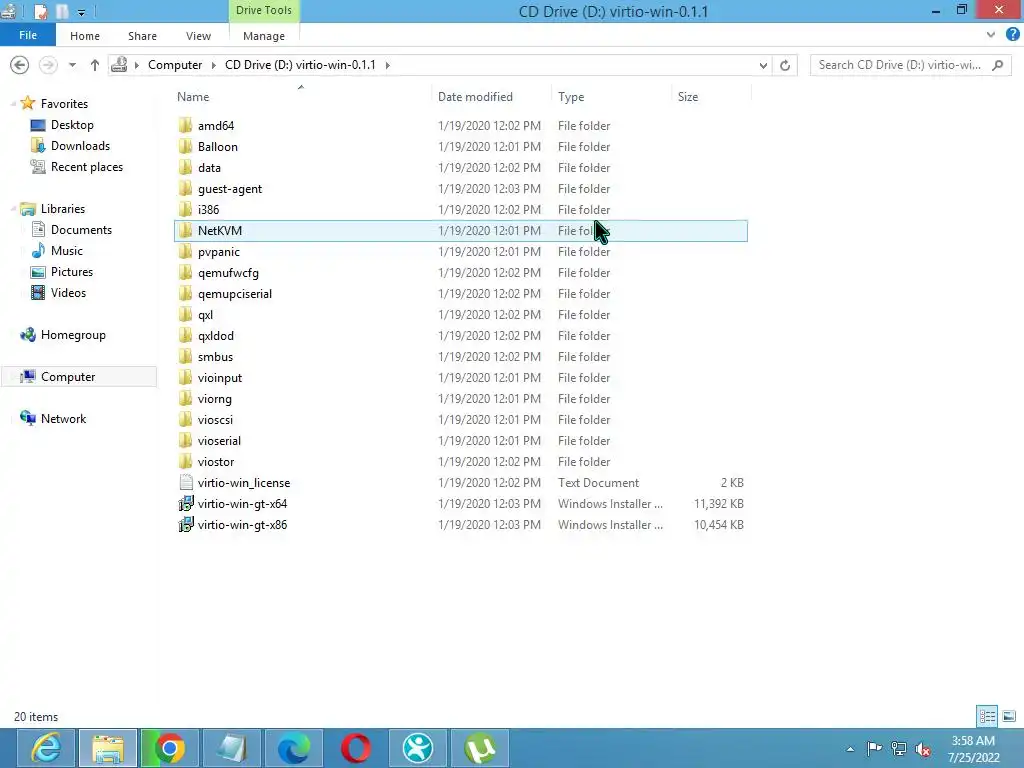Select the virtio-win_license text file icon

point(185,483)
